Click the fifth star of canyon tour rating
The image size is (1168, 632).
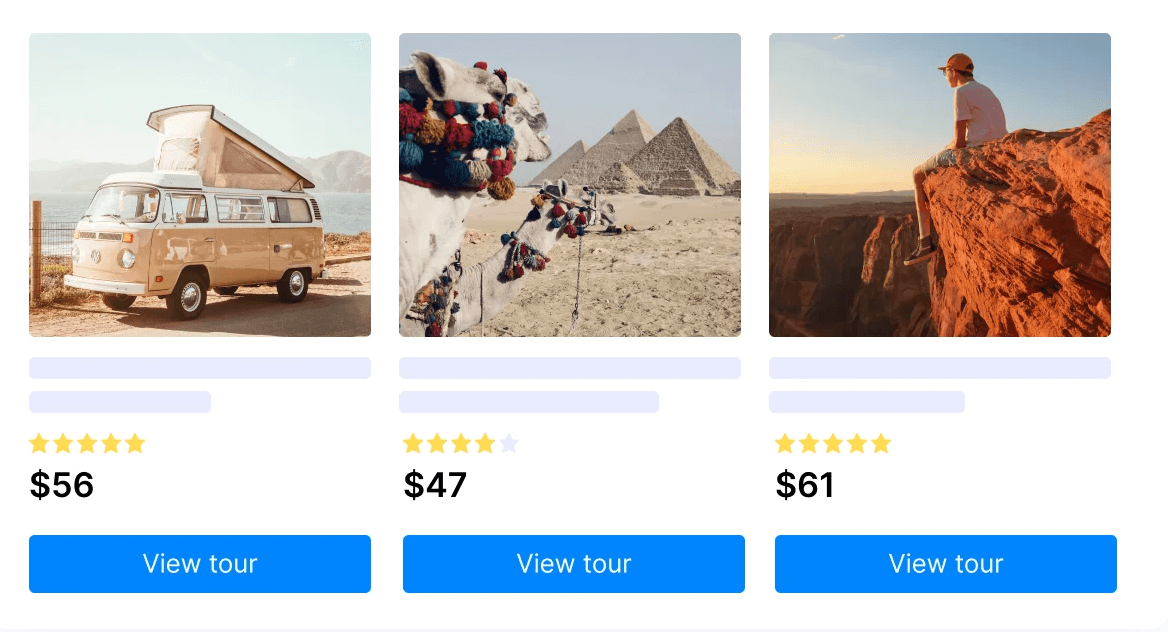881,443
